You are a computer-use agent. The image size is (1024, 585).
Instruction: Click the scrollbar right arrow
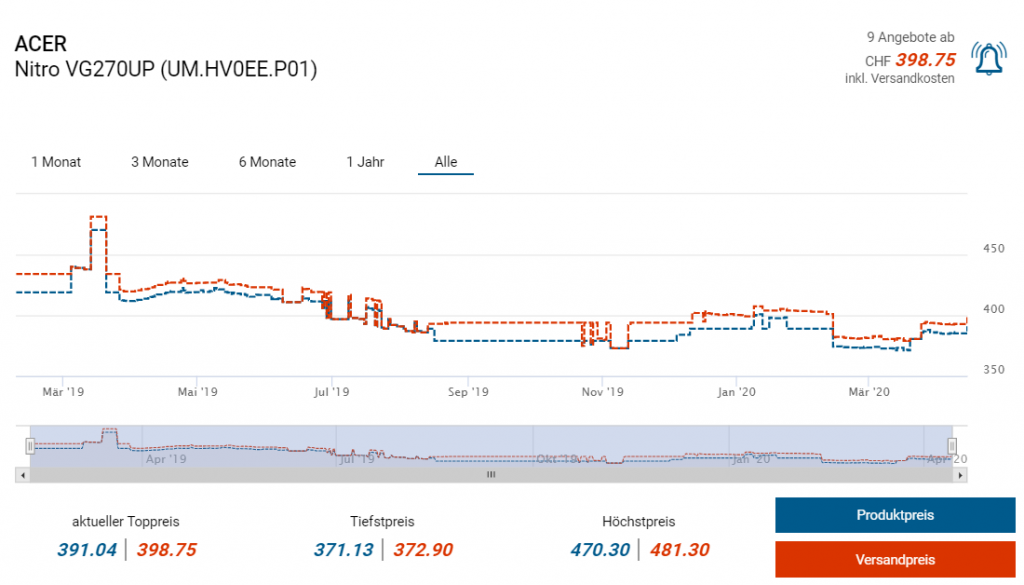point(961,475)
